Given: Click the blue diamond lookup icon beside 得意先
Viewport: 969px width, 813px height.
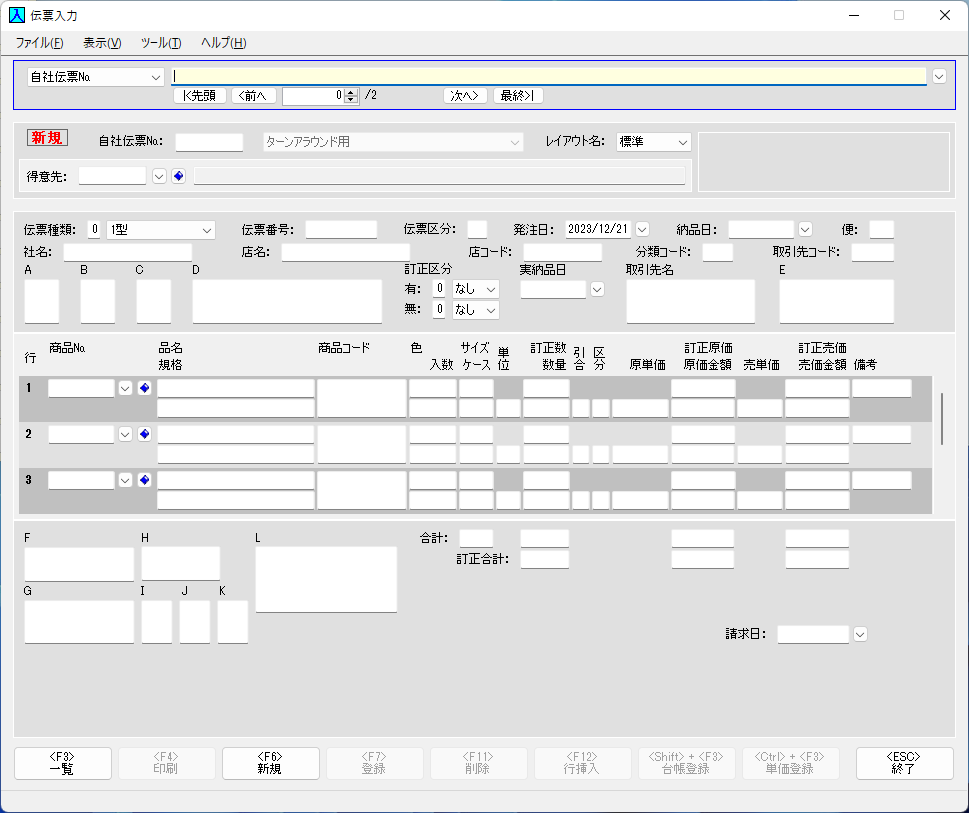Looking at the screenshot, I should pos(179,176).
